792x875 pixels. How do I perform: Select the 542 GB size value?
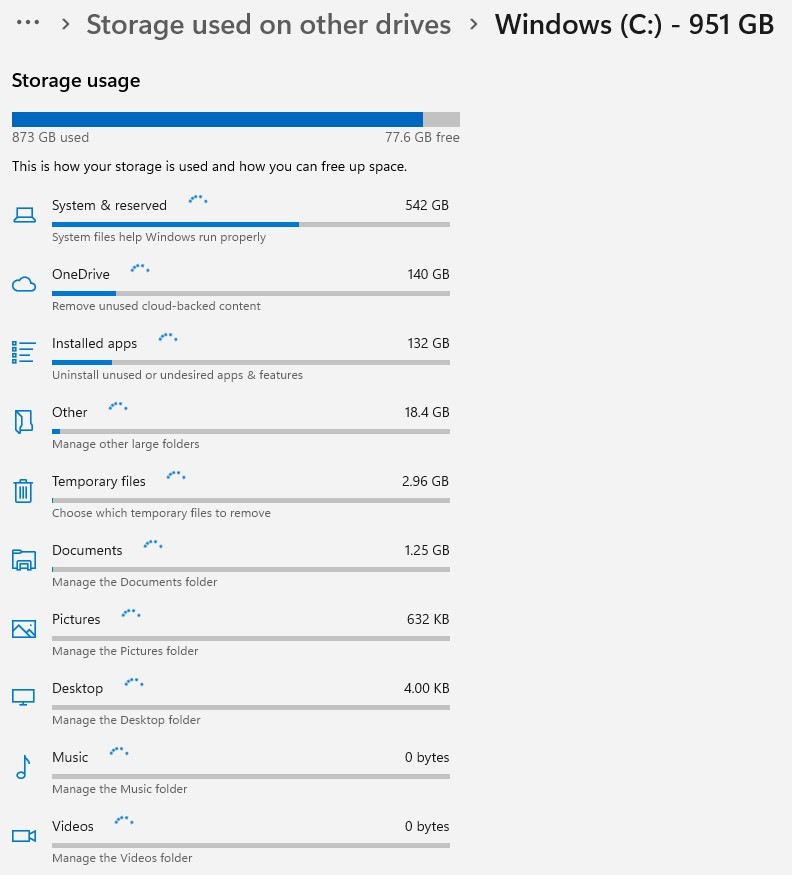(x=427, y=206)
